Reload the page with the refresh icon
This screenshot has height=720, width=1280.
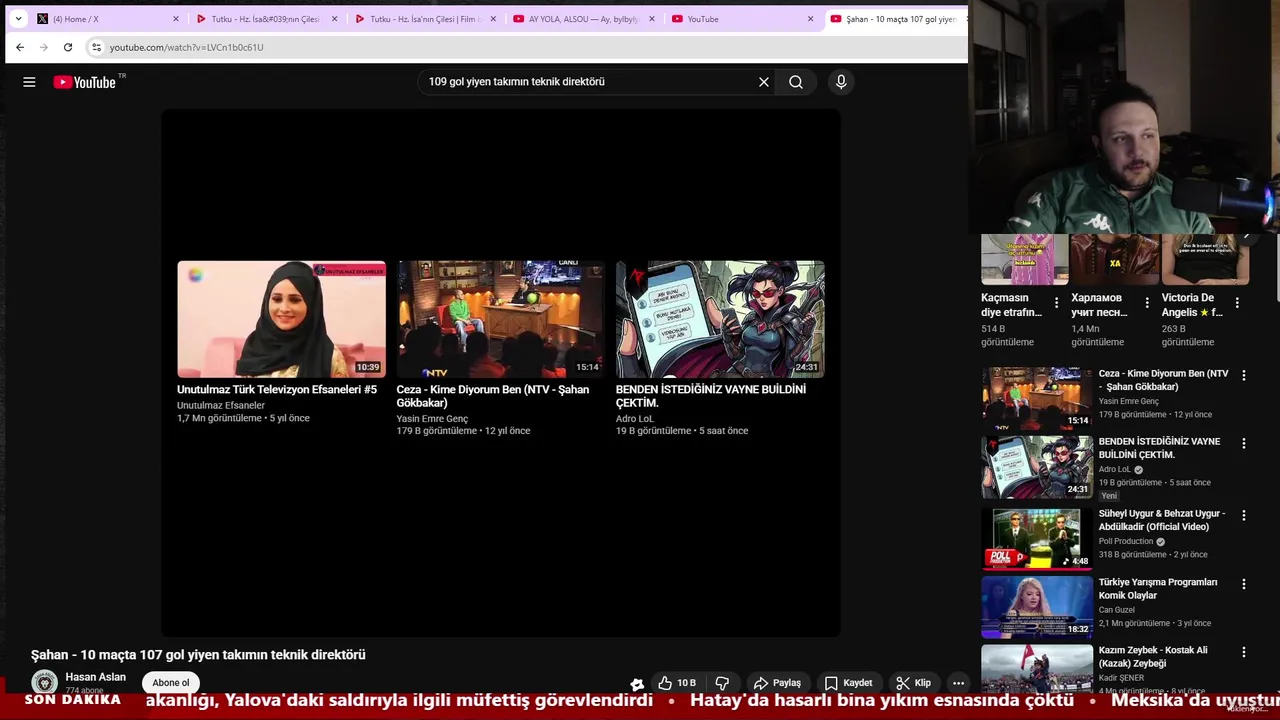coord(68,47)
